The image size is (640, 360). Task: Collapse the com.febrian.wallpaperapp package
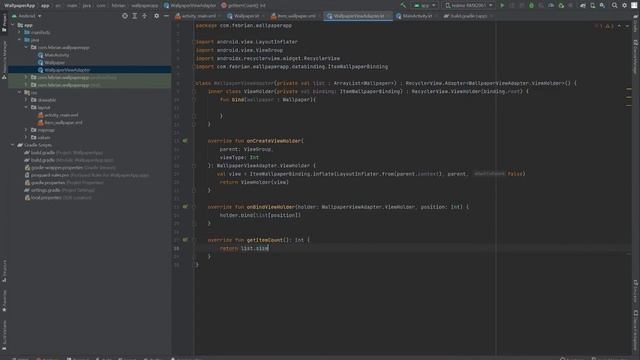coord(26,47)
